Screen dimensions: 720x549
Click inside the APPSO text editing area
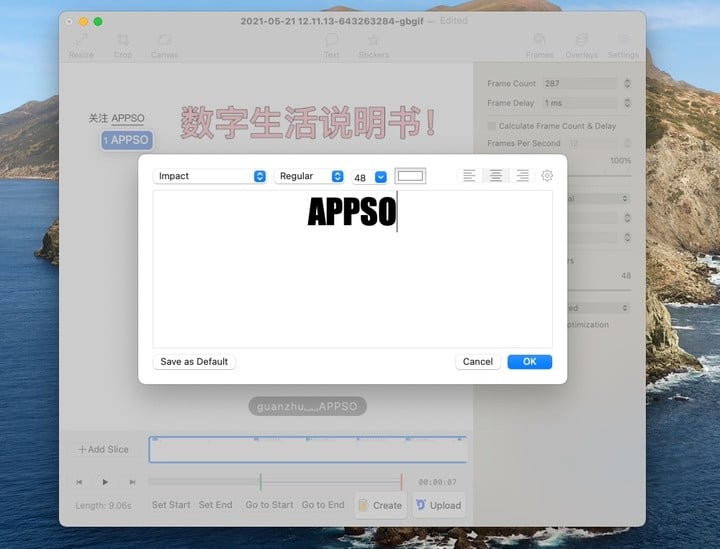352,269
